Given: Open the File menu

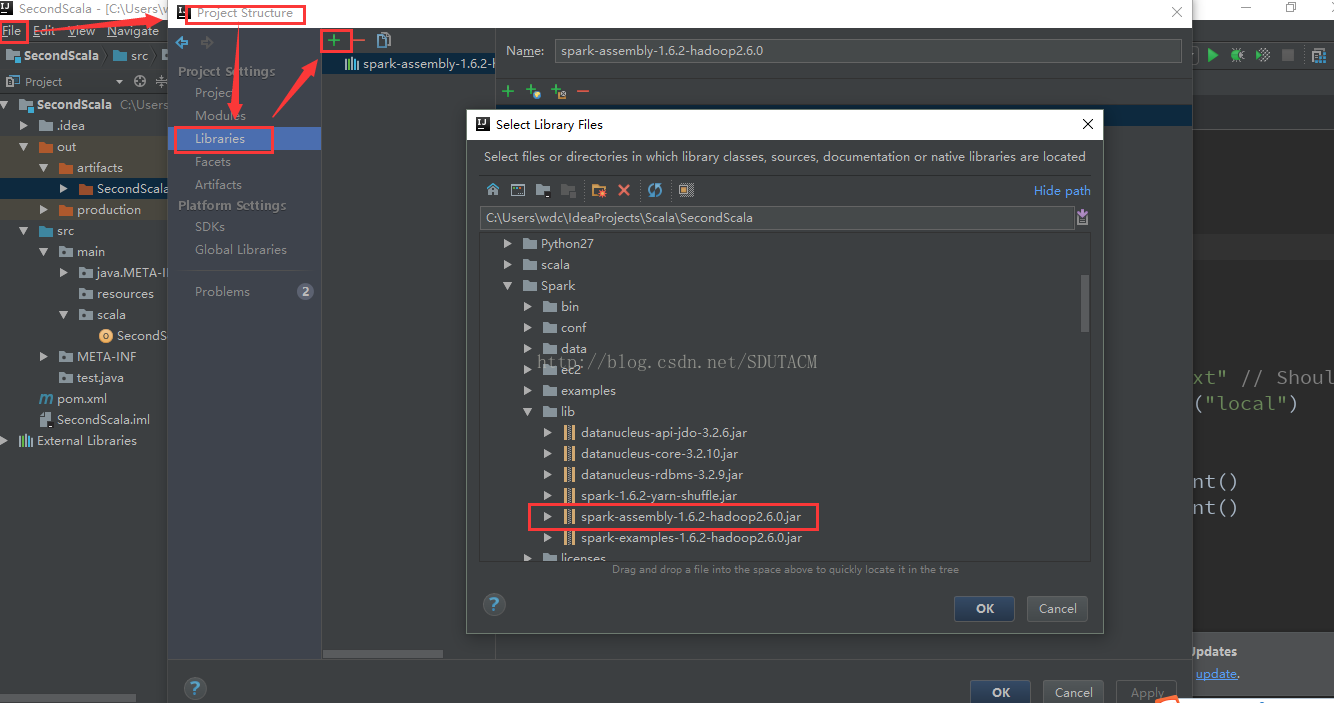Looking at the screenshot, I should click(12, 31).
